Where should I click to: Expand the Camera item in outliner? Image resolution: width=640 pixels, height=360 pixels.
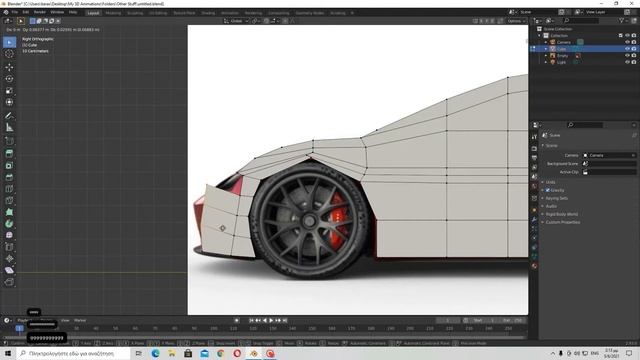coord(546,42)
